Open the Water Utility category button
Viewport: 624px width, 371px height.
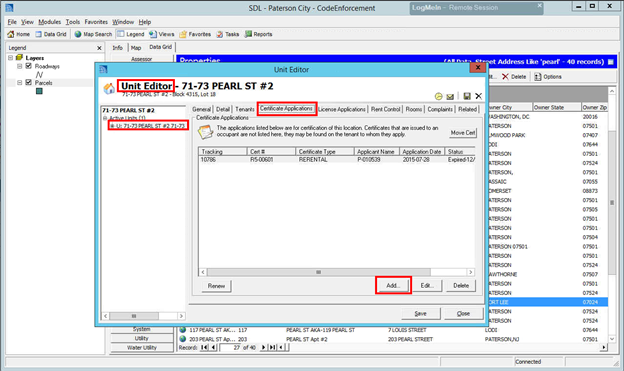click(142, 348)
